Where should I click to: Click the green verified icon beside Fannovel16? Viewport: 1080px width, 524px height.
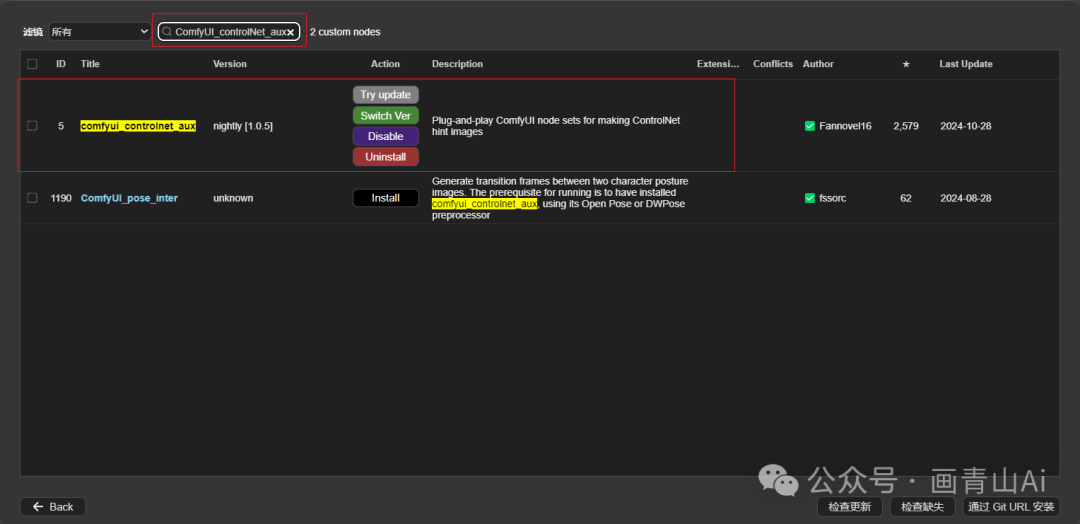810,126
